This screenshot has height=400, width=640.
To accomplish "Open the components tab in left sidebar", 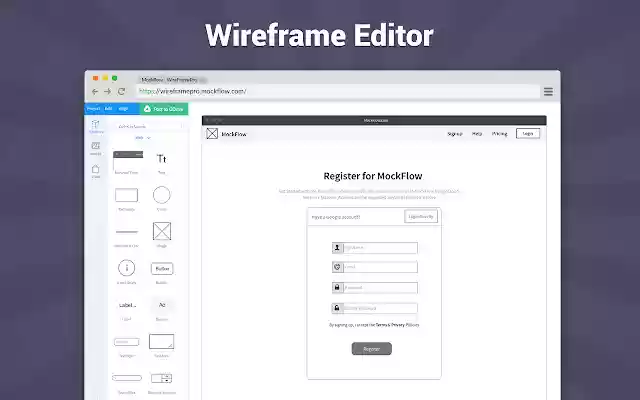I will [x=96, y=127].
